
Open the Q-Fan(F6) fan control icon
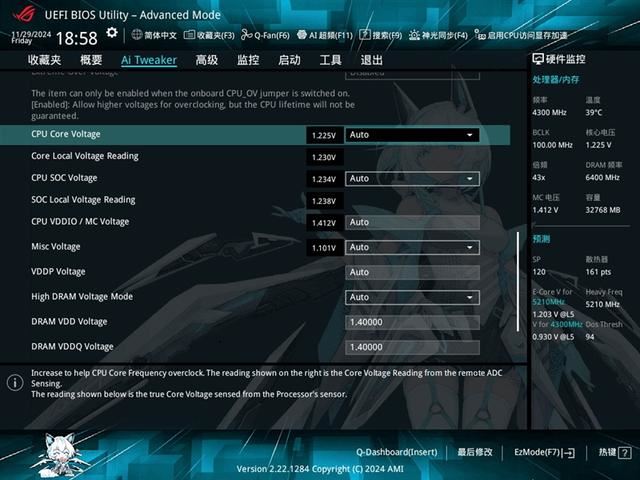click(x=246, y=35)
